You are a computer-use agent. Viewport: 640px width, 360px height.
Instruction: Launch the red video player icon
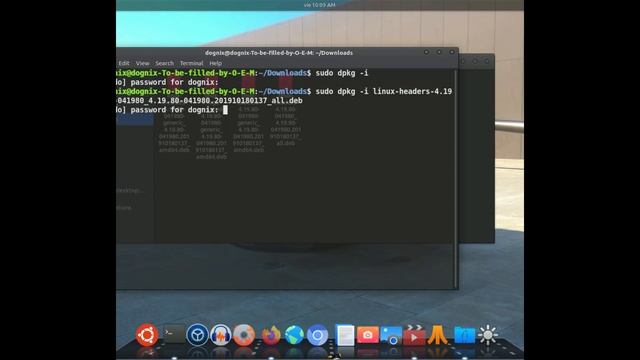[414, 336]
